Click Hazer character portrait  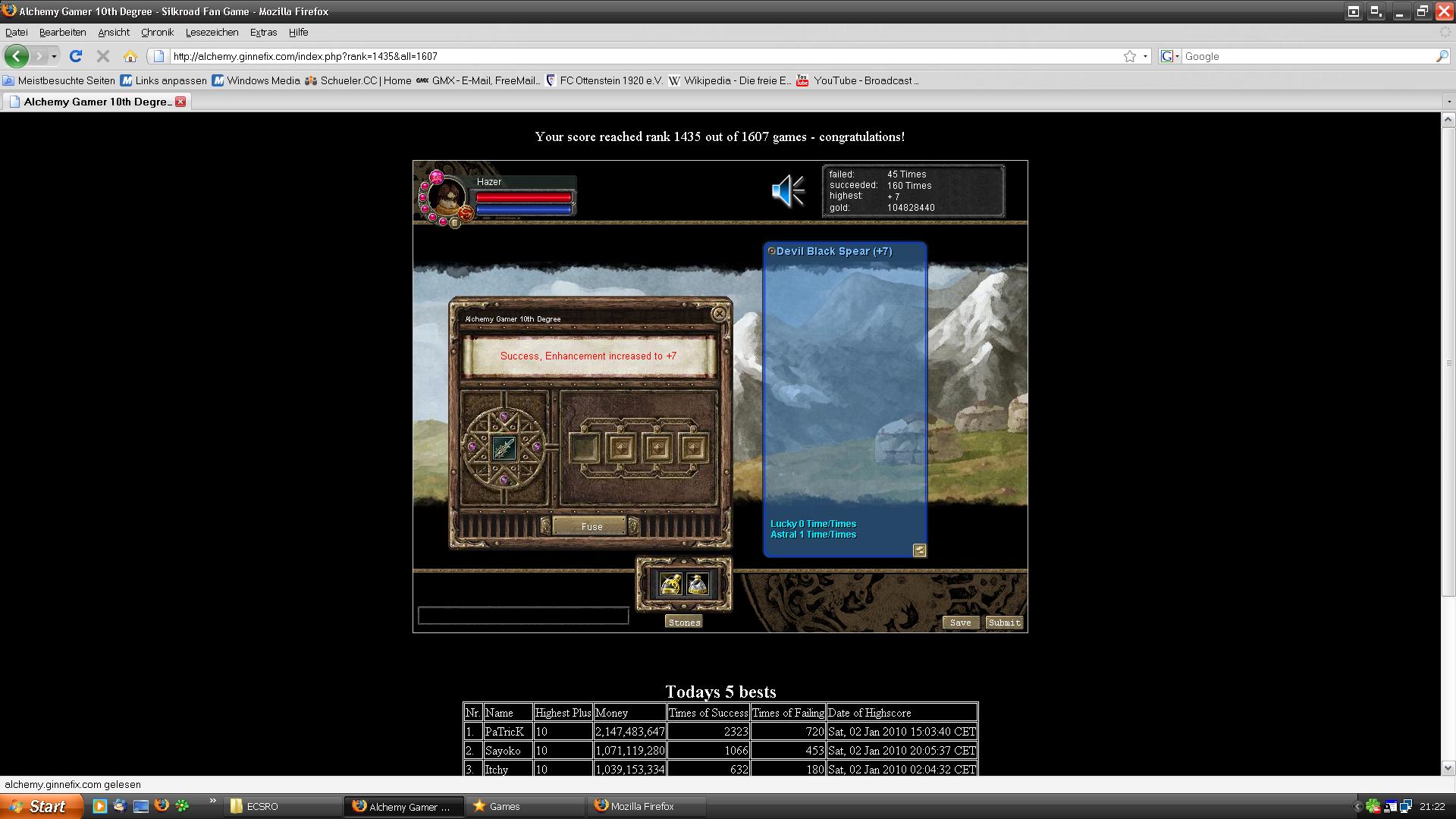[447, 197]
